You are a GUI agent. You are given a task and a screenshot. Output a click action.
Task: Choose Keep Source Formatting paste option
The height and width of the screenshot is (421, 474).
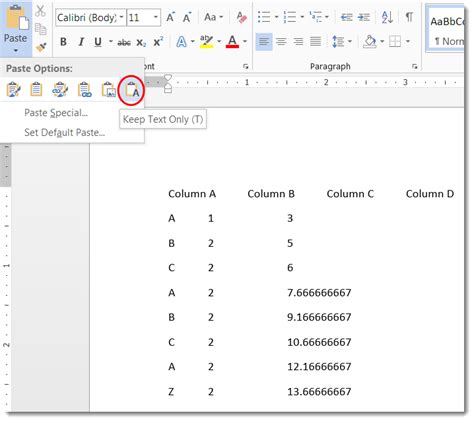click(13, 90)
